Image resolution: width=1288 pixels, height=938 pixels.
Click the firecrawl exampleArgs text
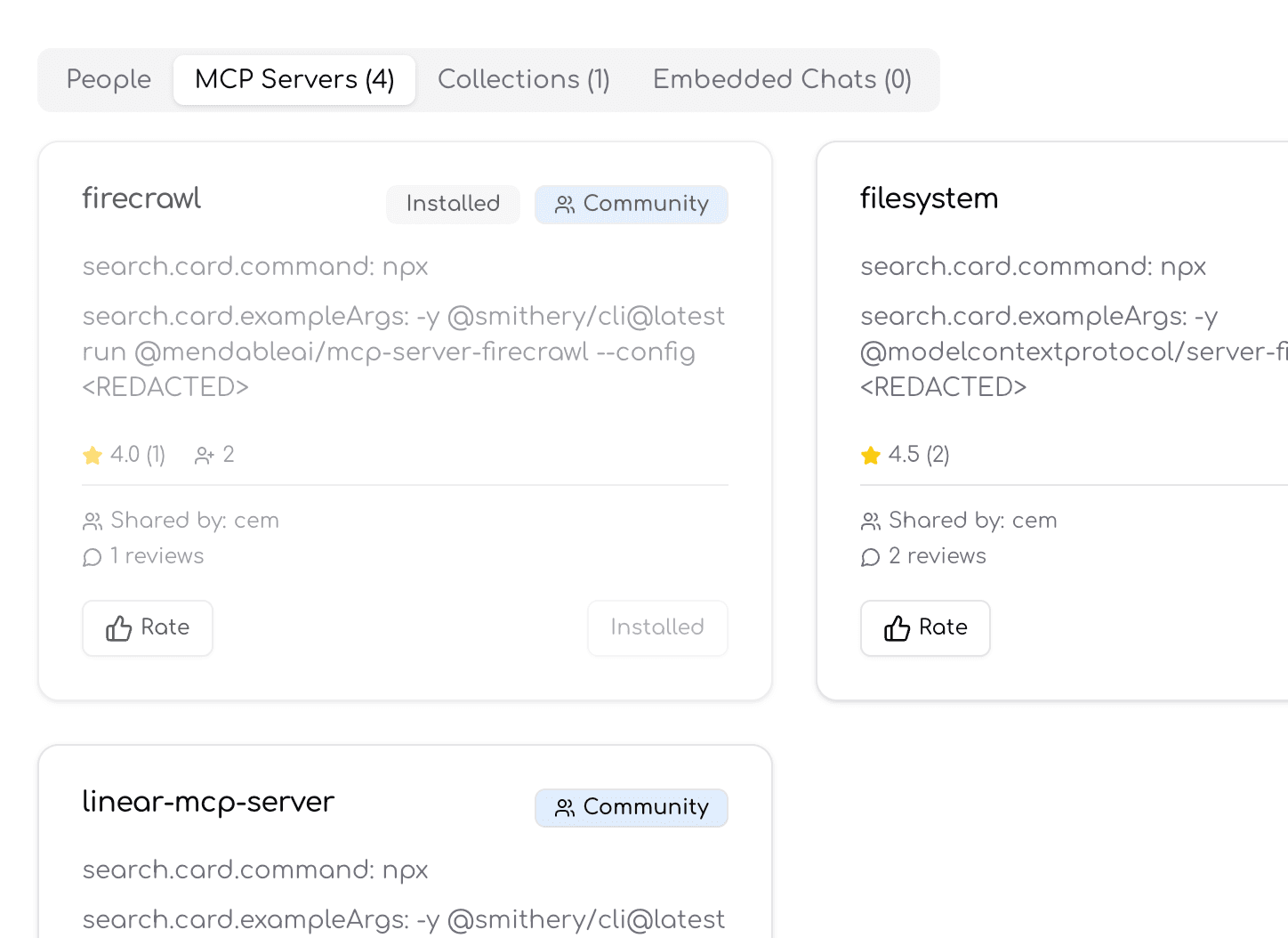(x=404, y=352)
